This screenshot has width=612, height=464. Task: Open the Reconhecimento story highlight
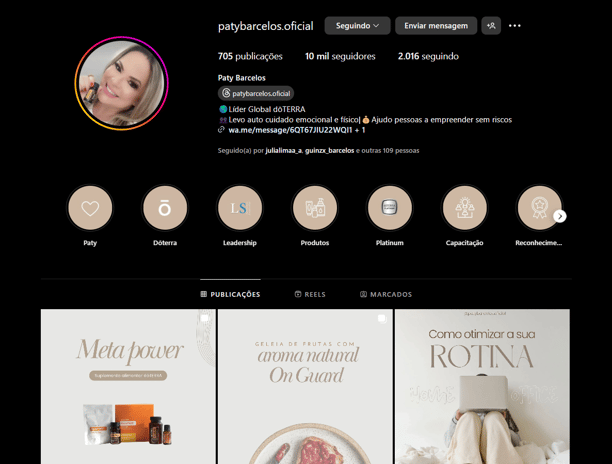[x=539, y=208]
